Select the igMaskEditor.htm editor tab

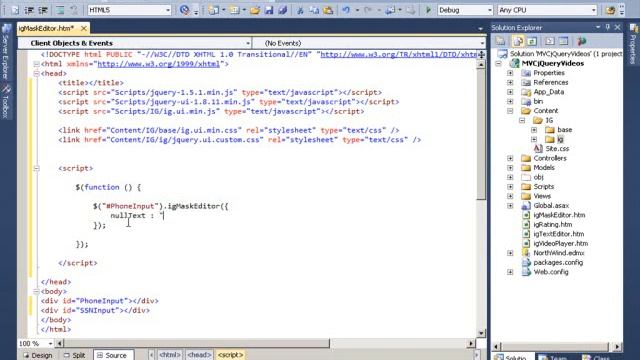click(47, 28)
